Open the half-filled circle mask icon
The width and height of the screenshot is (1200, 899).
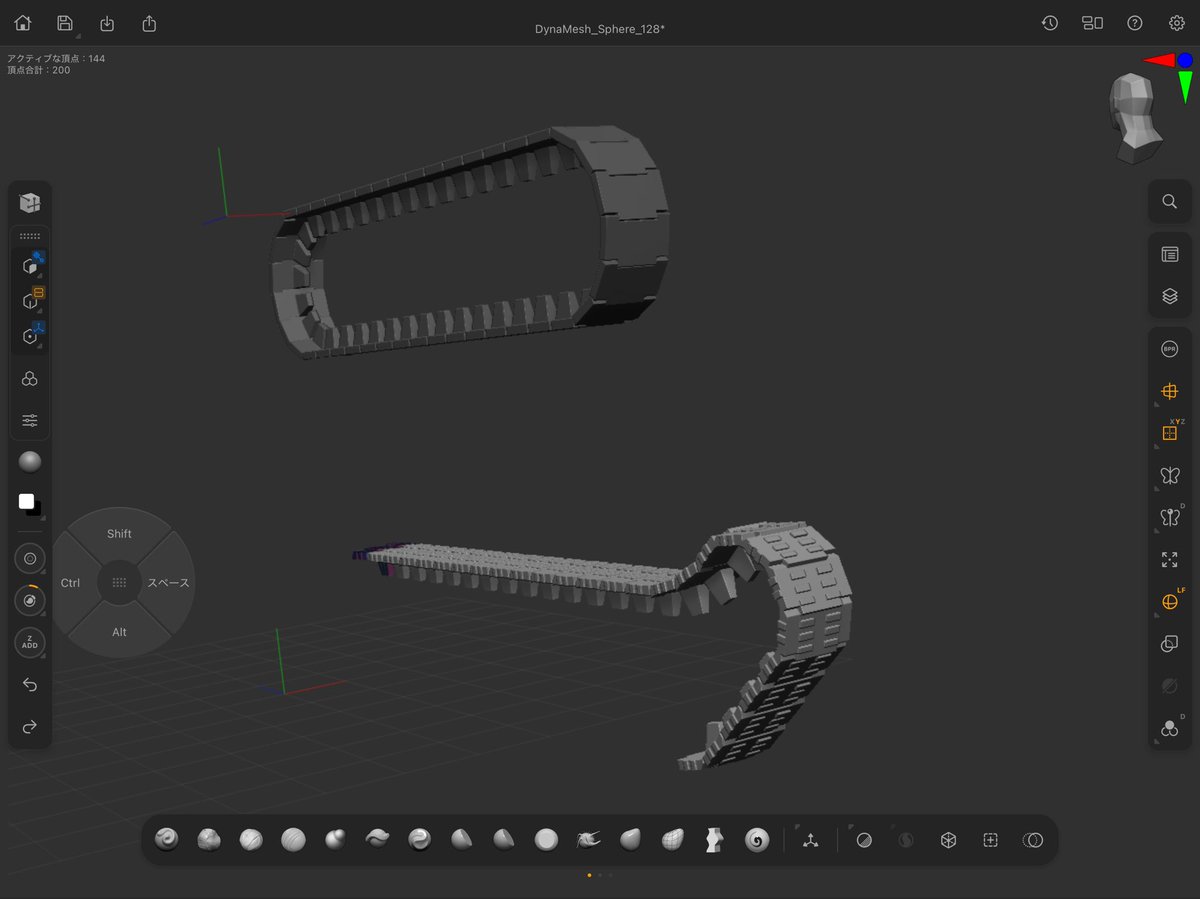point(864,840)
